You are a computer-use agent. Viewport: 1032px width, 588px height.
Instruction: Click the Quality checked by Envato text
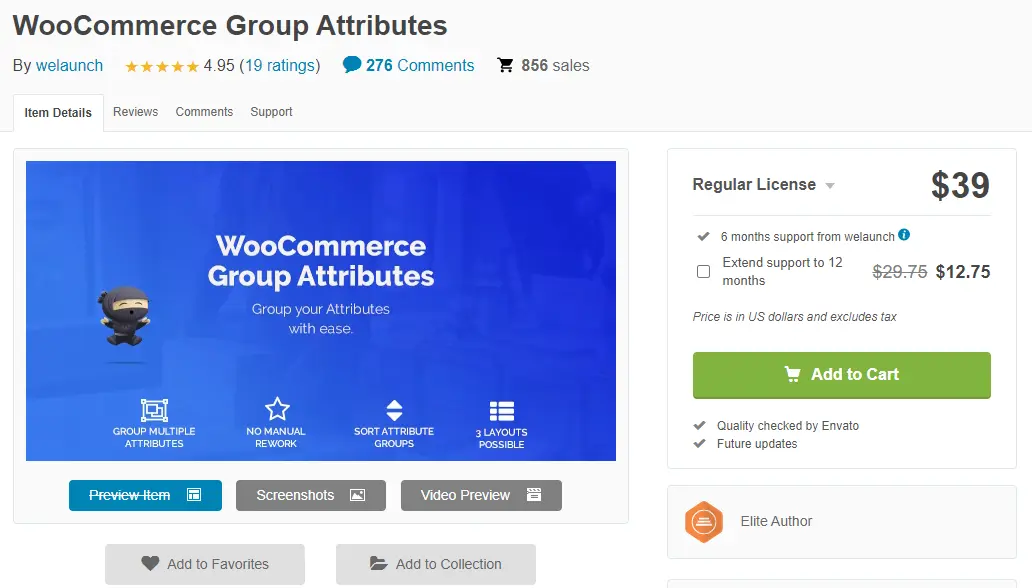click(788, 426)
